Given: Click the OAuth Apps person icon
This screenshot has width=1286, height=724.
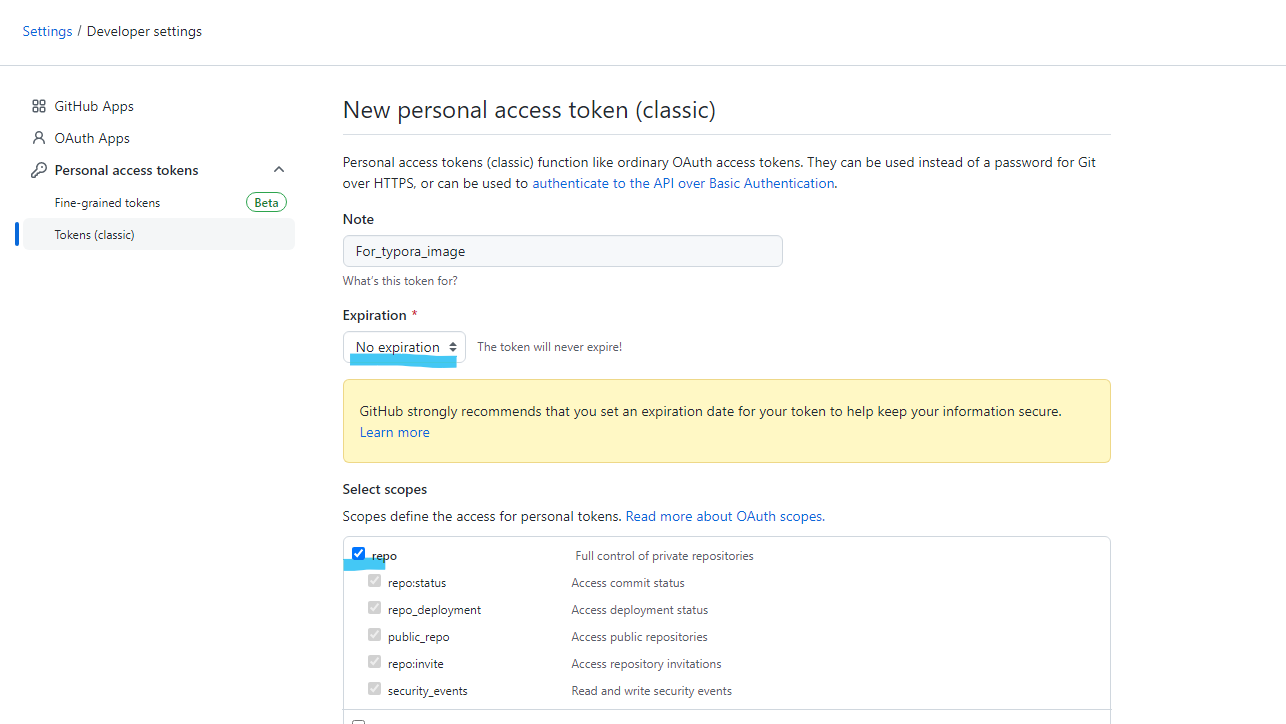Looking at the screenshot, I should (39, 138).
